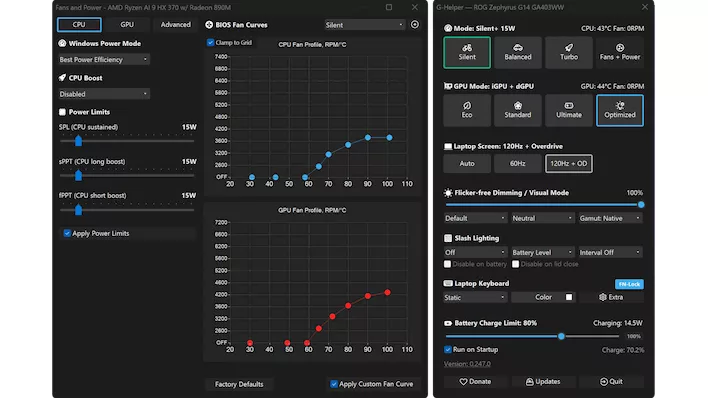The width and height of the screenshot is (708, 398).
Task: Open the Static keyboard lighting dropdown
Action: coord(475,297)
